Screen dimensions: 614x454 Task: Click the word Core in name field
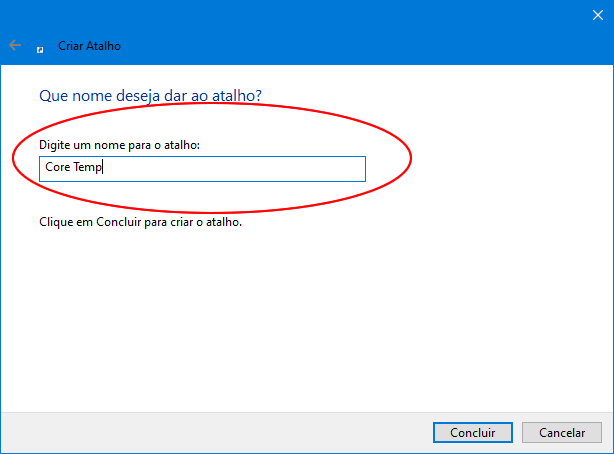pos(57,168)
